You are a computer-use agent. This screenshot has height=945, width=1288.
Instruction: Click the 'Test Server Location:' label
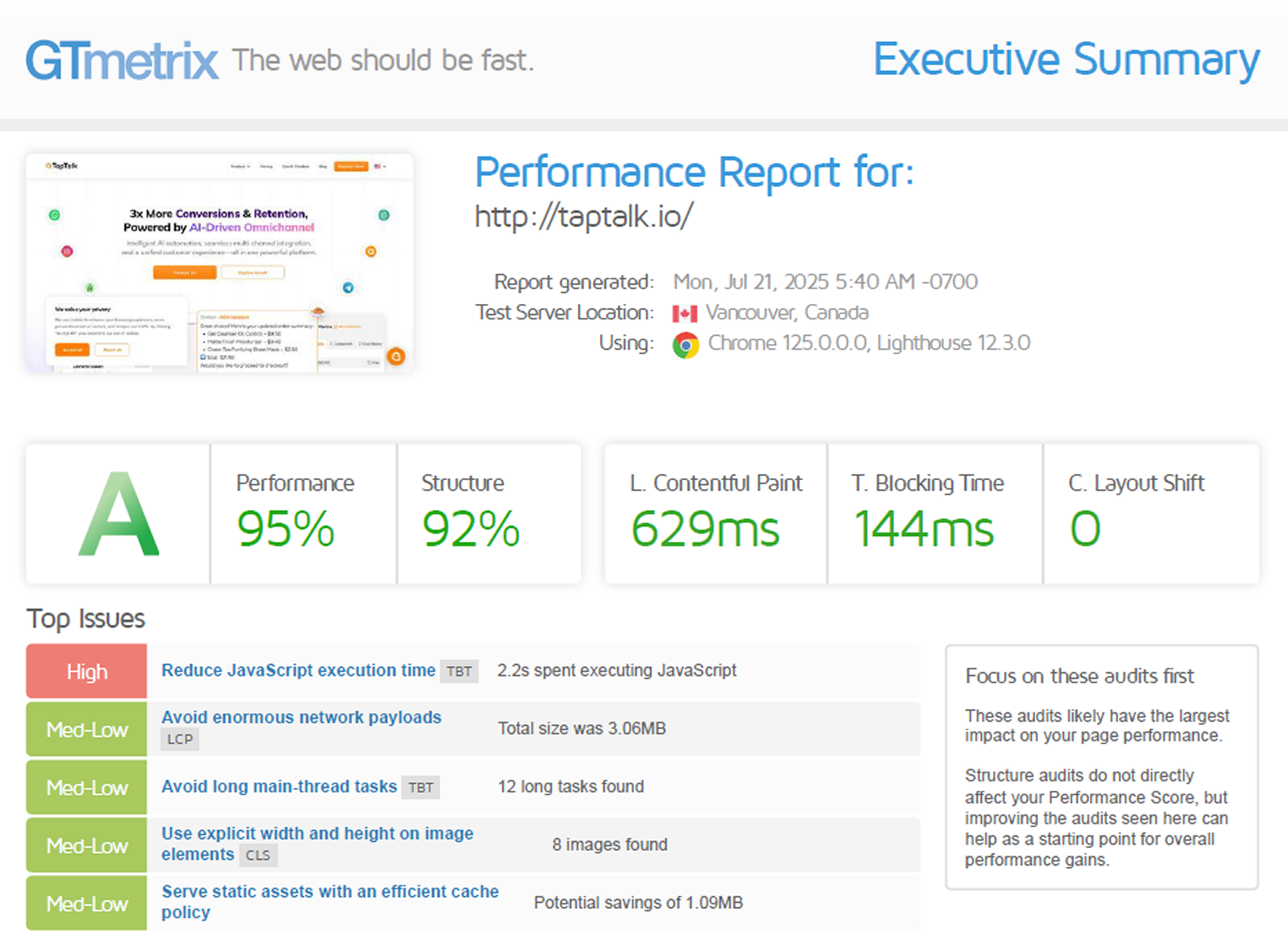click(565, 313)
